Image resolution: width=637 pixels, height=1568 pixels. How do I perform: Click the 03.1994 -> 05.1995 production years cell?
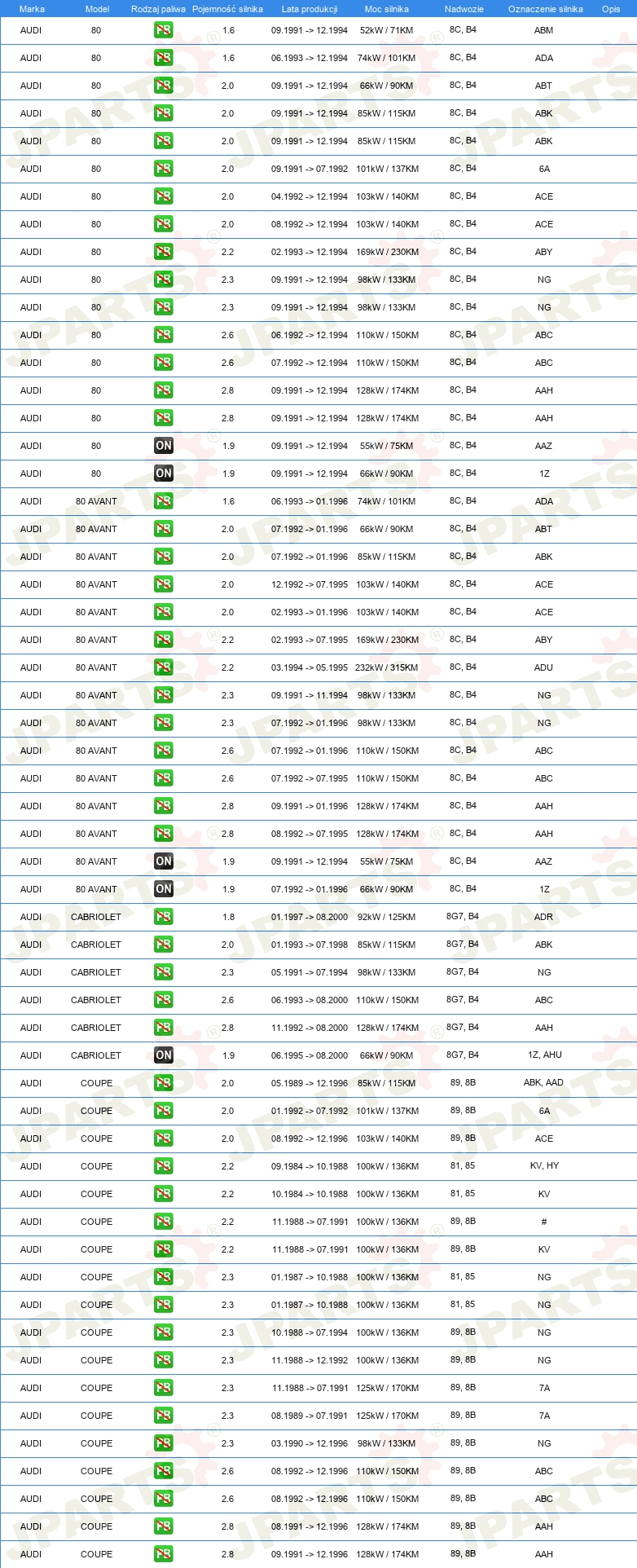pos(310,667)
